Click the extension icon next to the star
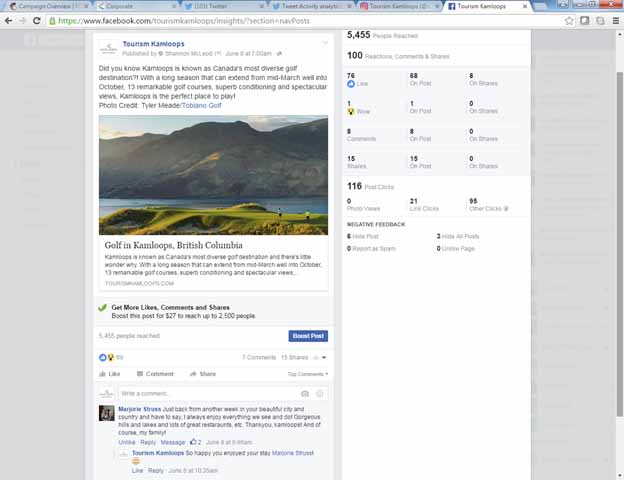The width and height of the screenshot is (624, 480). pos(585,21)
